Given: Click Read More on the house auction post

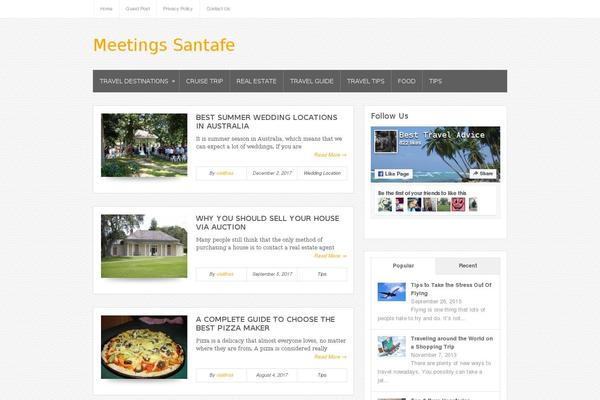Looking at the screenshot, I should 330,256.
